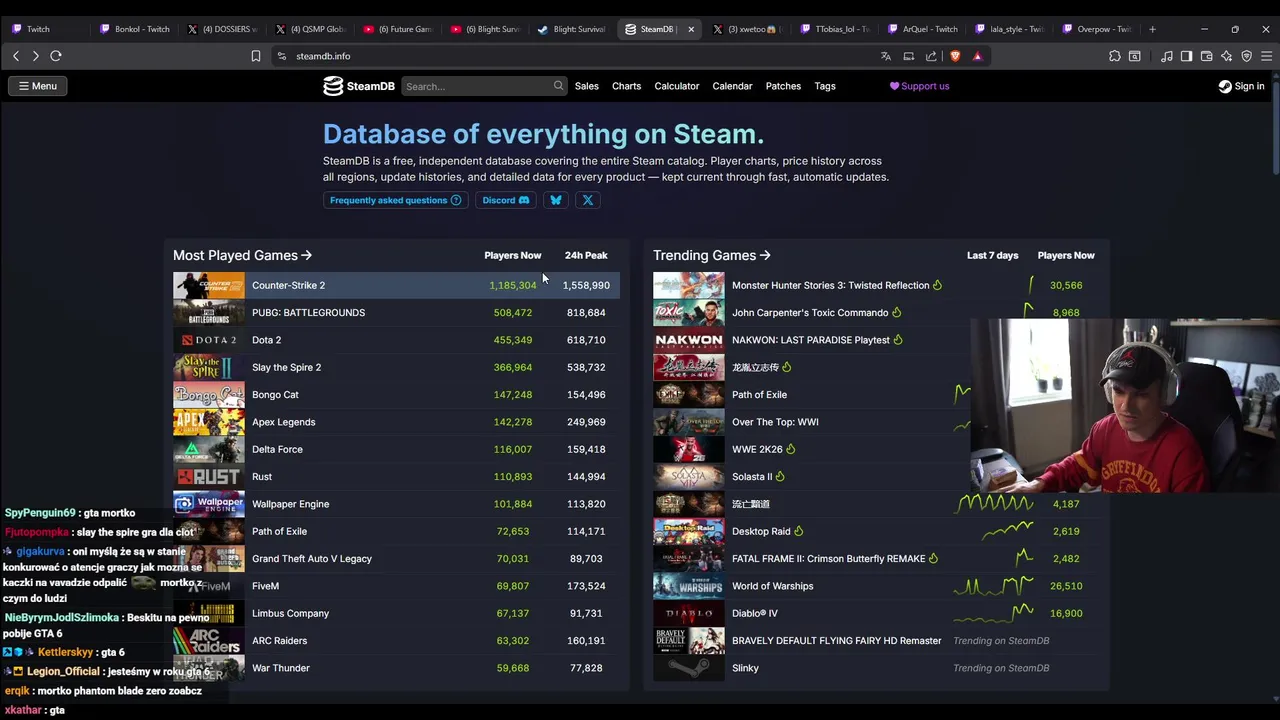Open SteamDB Bluesky butterfly icon
1280x720 pixels.
pyautogui.click(x=556, y=200)
